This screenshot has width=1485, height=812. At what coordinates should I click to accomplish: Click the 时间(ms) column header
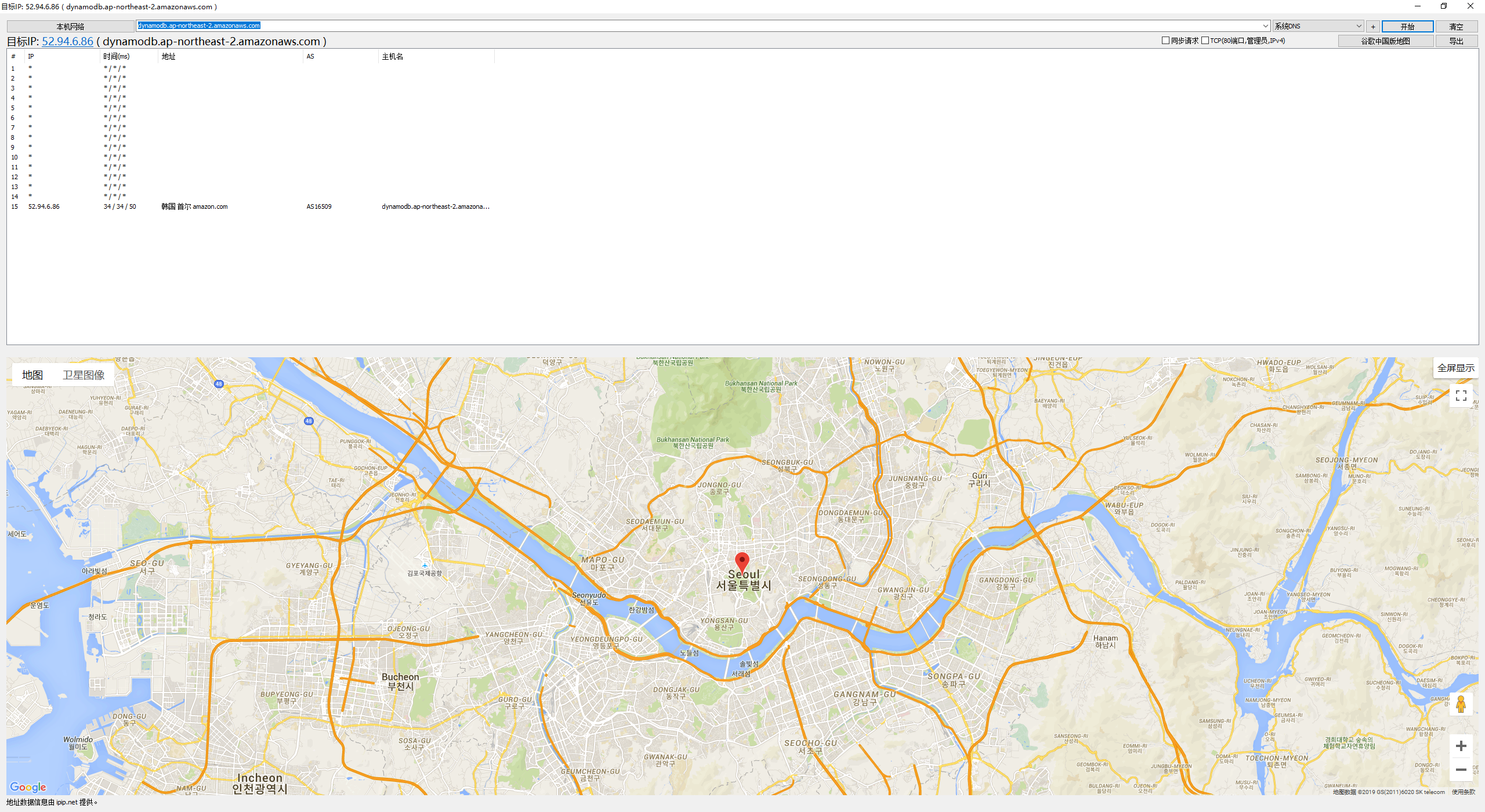pyautogui.click(x=117, y=57)
